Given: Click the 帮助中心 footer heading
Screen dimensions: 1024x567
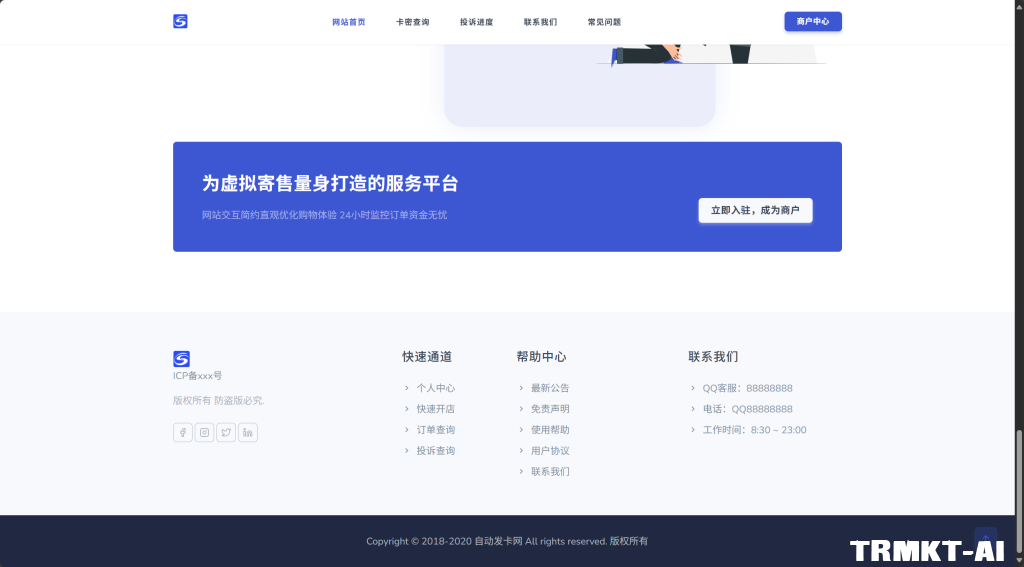Looking at the screenshot, I should (x=541, y=357).
